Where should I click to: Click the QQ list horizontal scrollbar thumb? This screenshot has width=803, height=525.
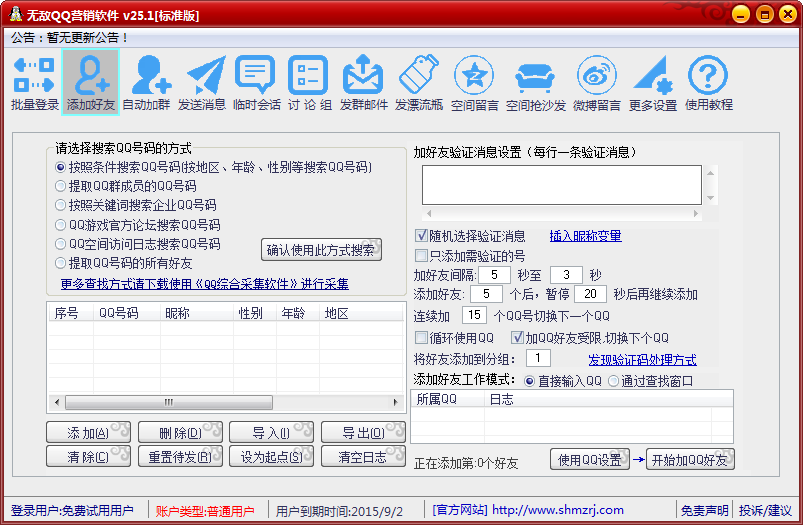click(x=168, y=403)
